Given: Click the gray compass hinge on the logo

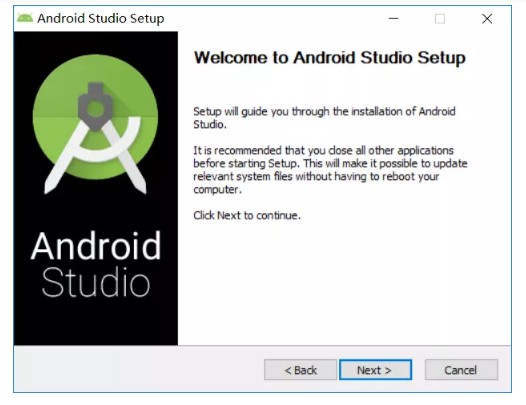Looking at the screenshot, I should coord(96,107).
